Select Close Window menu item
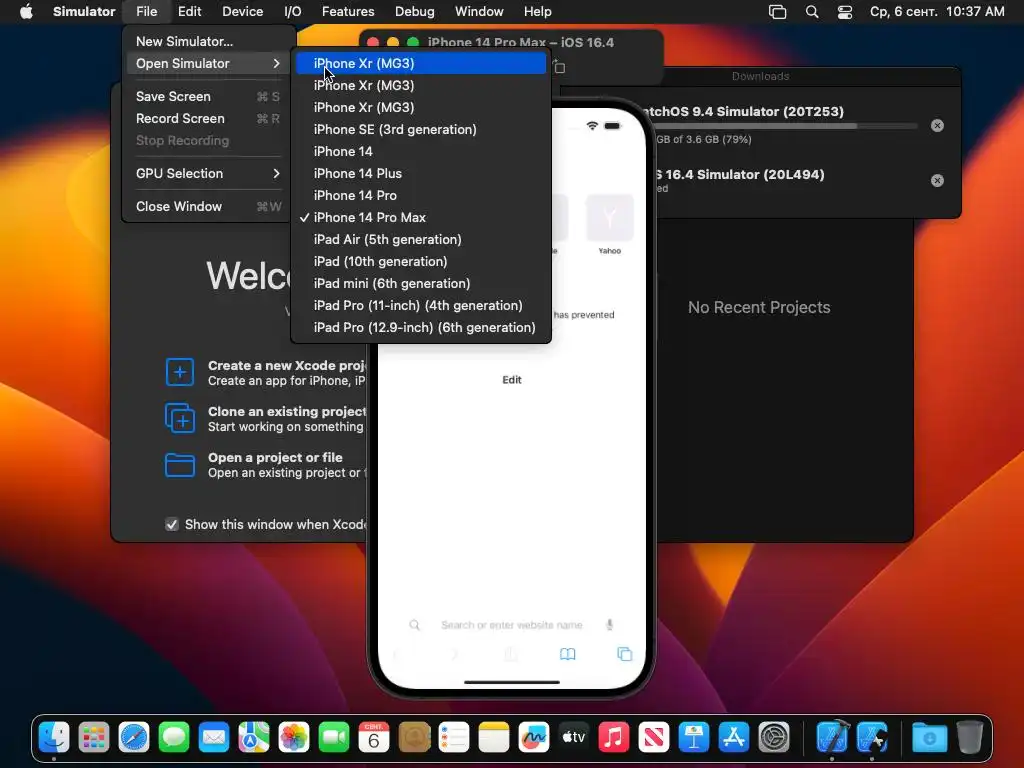 tap(208, 206)
